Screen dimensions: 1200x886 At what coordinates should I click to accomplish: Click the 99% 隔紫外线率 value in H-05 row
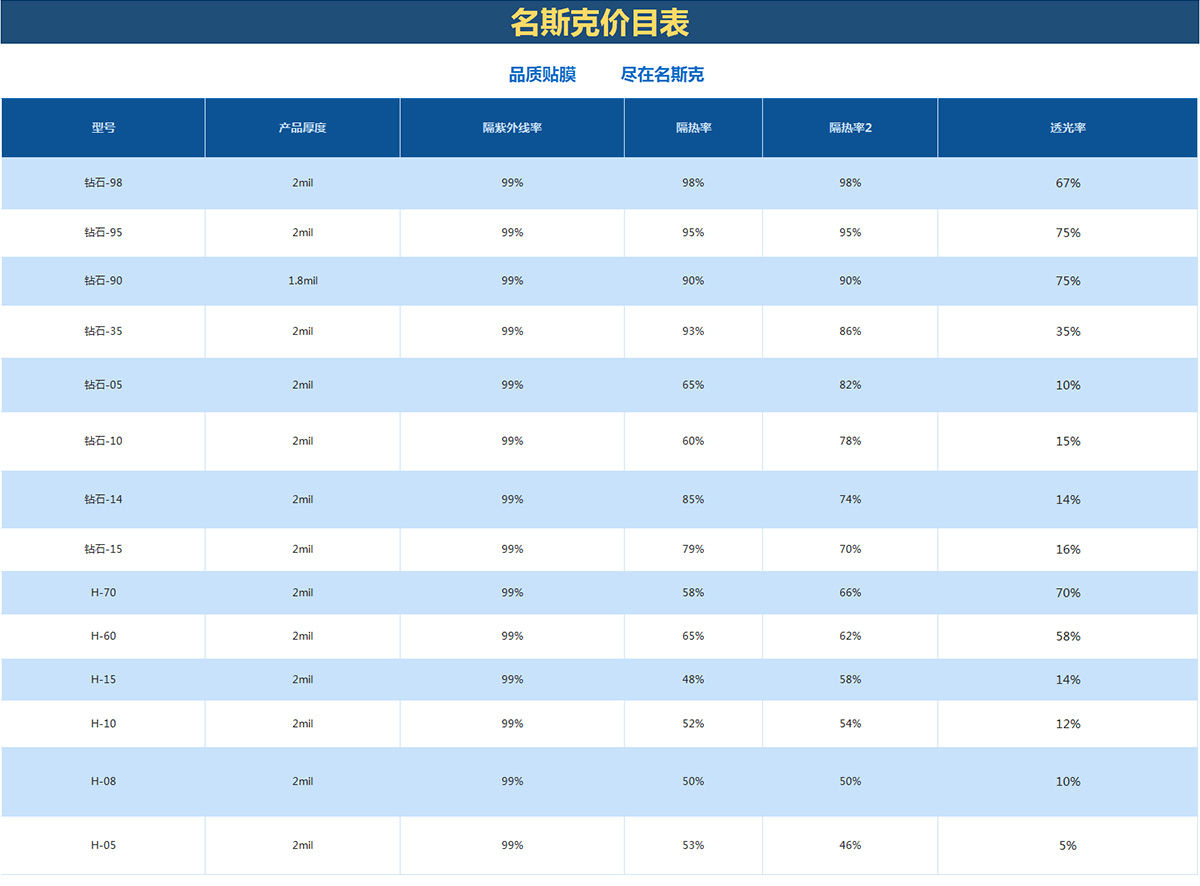(x=512, y=845)
